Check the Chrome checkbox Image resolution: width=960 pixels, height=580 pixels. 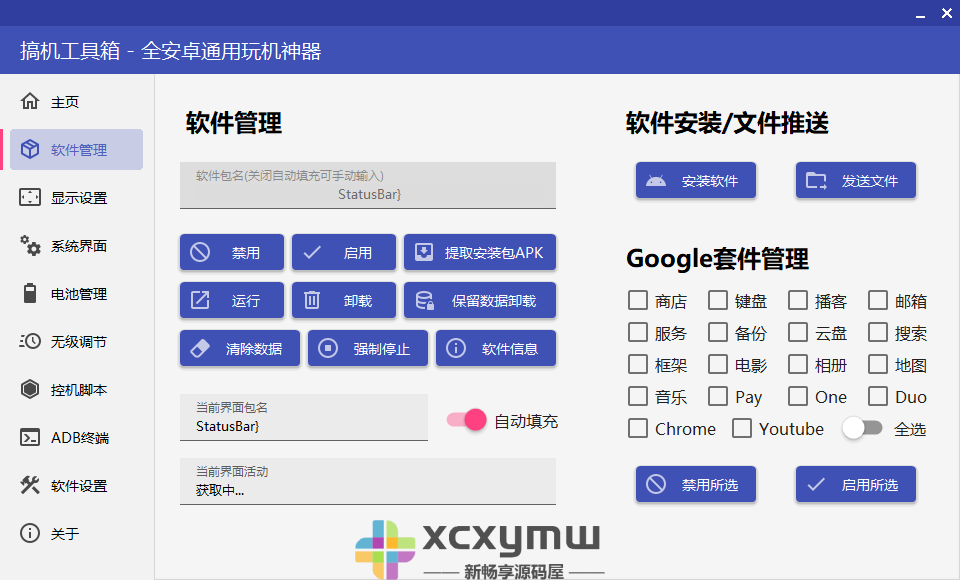click(637, 428)
